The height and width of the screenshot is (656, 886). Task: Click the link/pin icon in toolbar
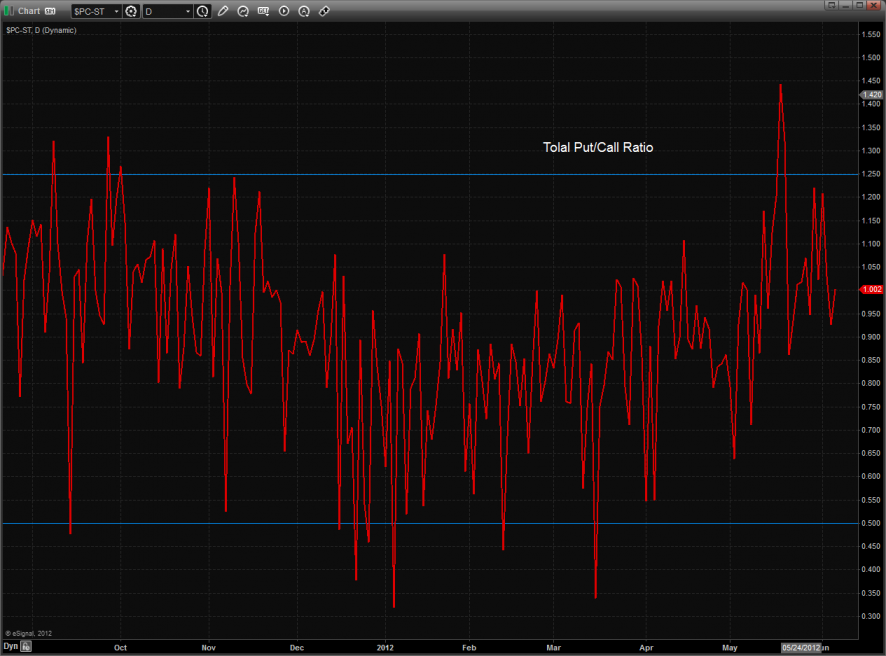pos(324,11)
